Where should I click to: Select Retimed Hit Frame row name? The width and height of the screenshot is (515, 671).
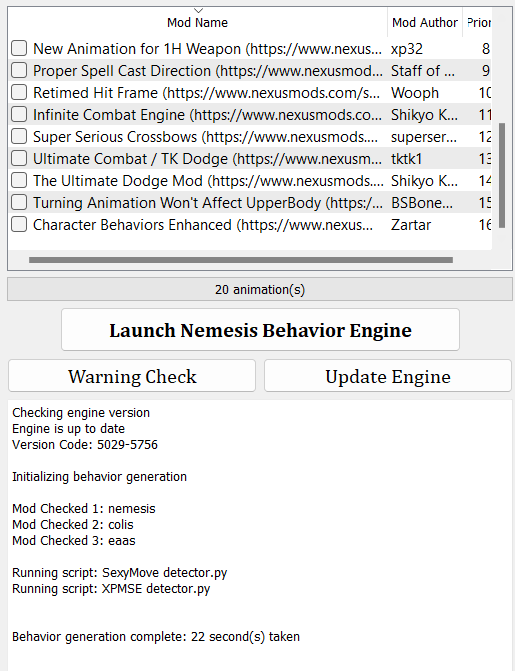pyautogui.click(x=206, y=93)
